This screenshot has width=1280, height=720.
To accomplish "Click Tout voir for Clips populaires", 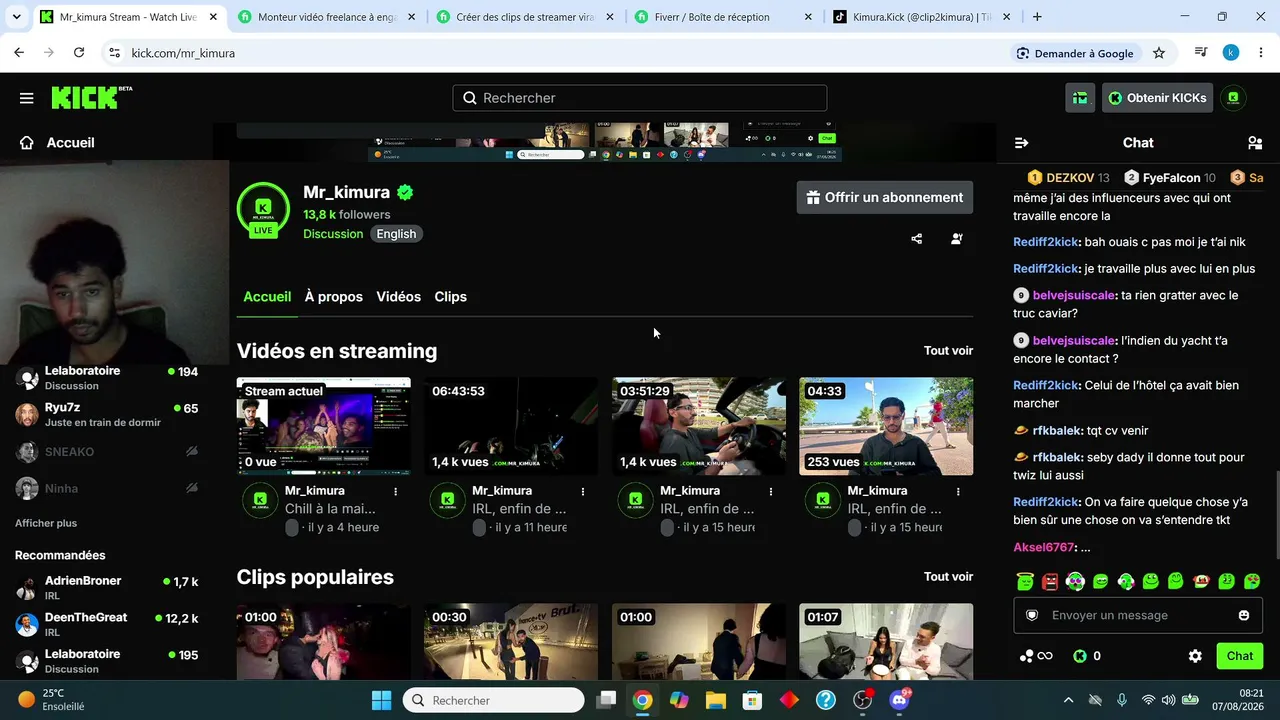I will point(948,577).
